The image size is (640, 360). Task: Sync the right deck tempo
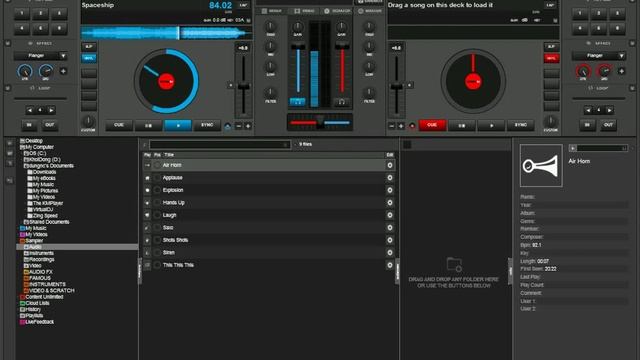pos(520,125)
